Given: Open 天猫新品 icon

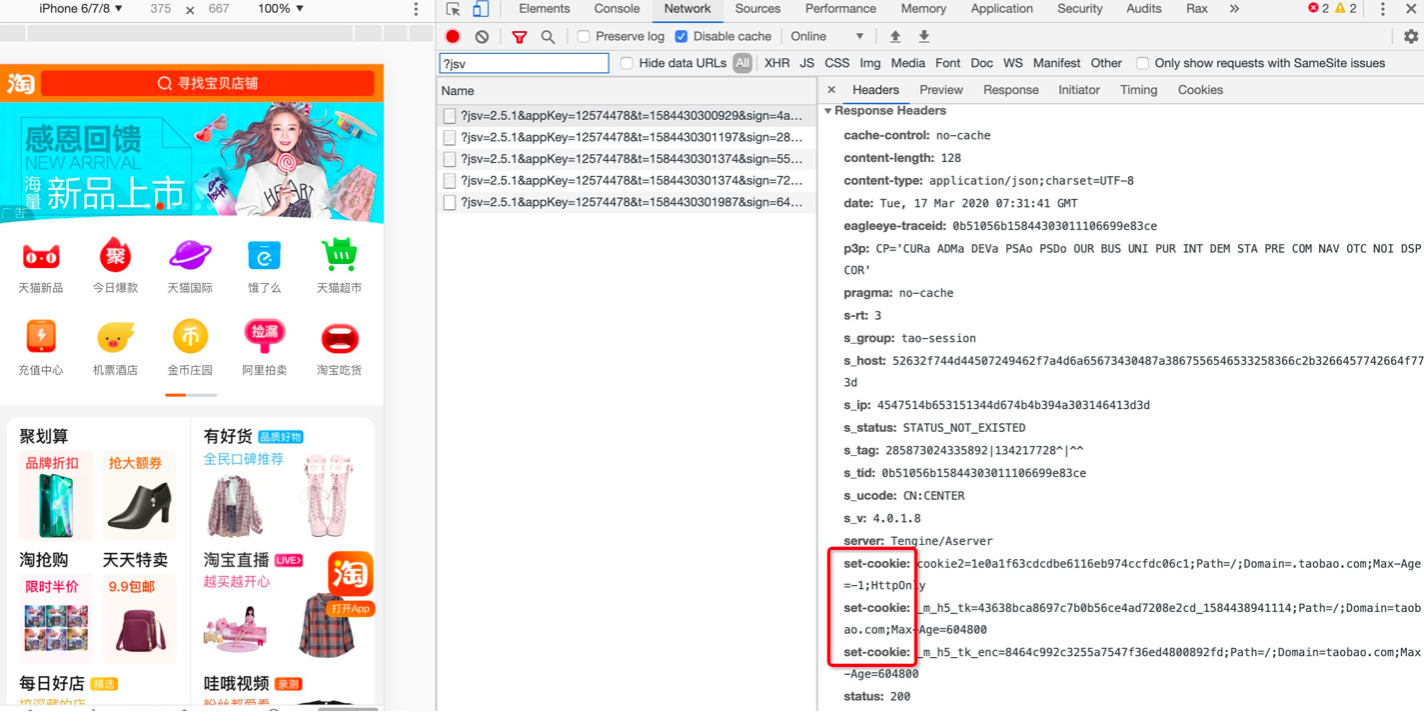Looking at the screenshot, I should (40, 257).
